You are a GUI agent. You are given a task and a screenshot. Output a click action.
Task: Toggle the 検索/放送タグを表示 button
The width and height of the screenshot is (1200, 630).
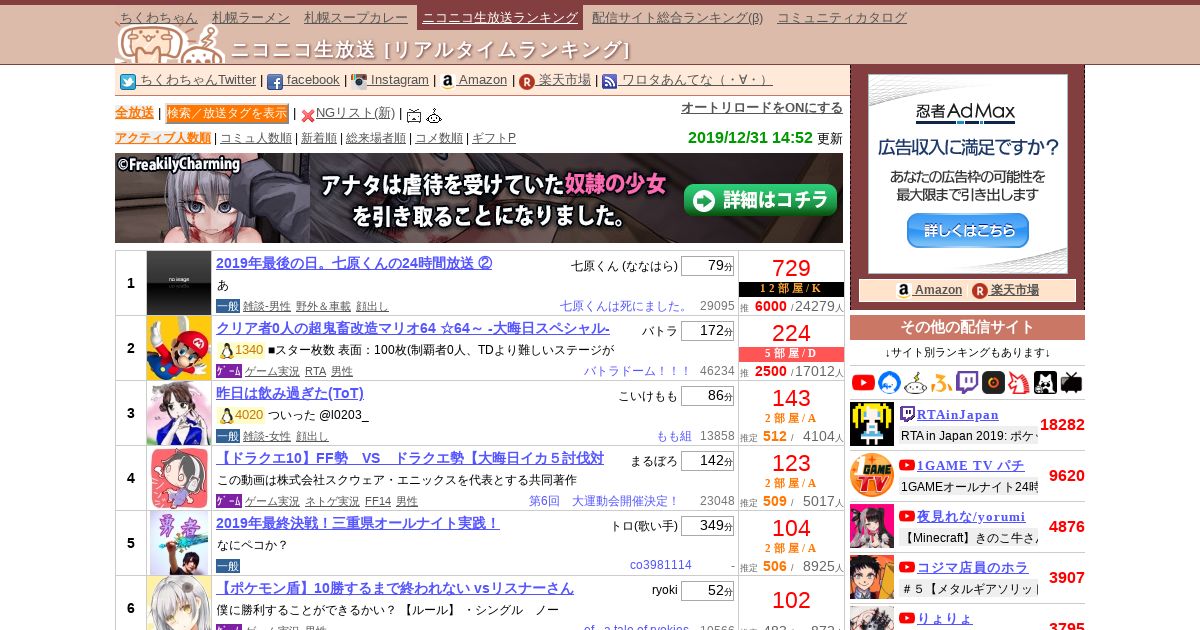(x=227, y=114)
